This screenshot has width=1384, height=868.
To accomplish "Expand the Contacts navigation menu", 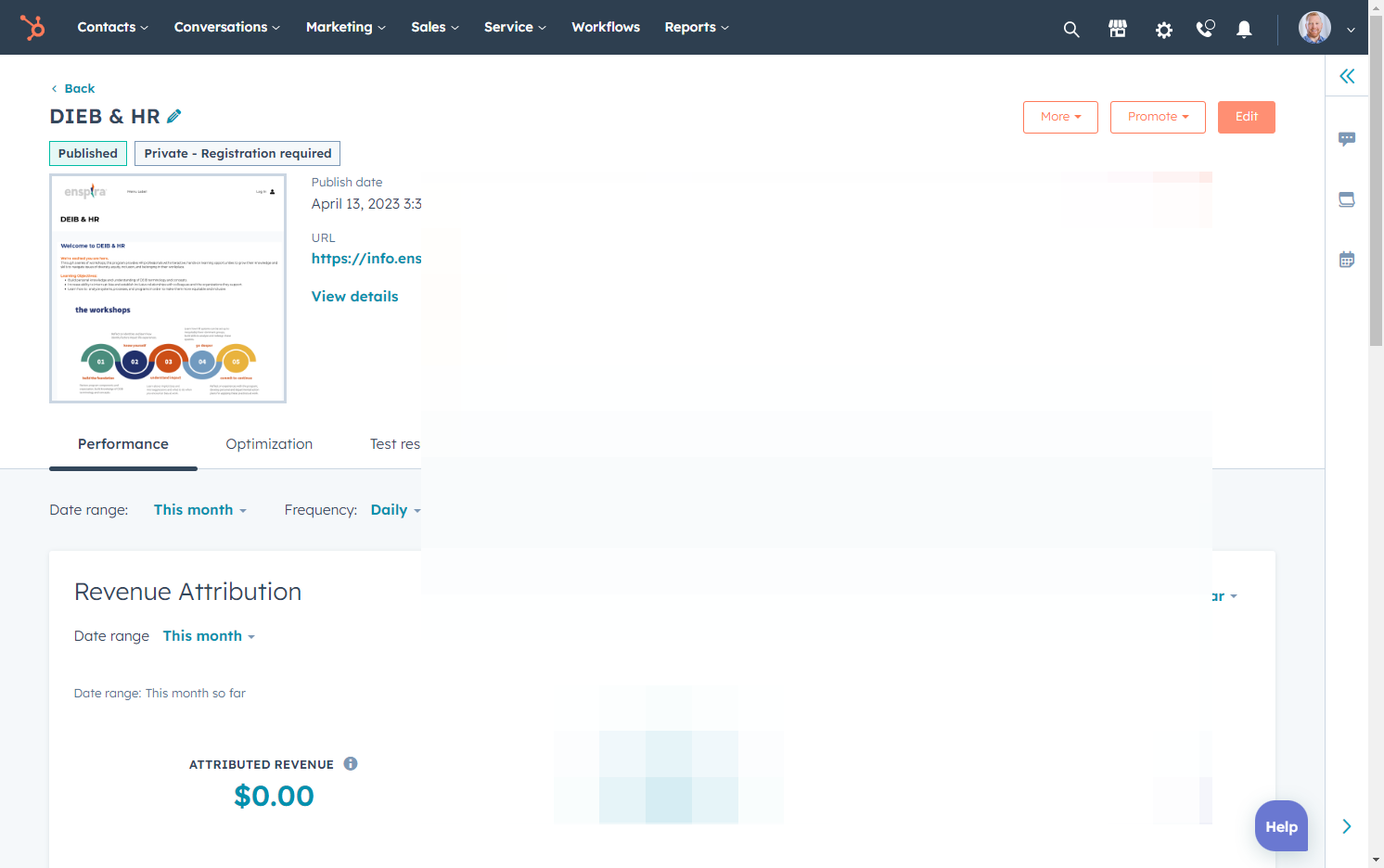I will [x=112, y=27].
